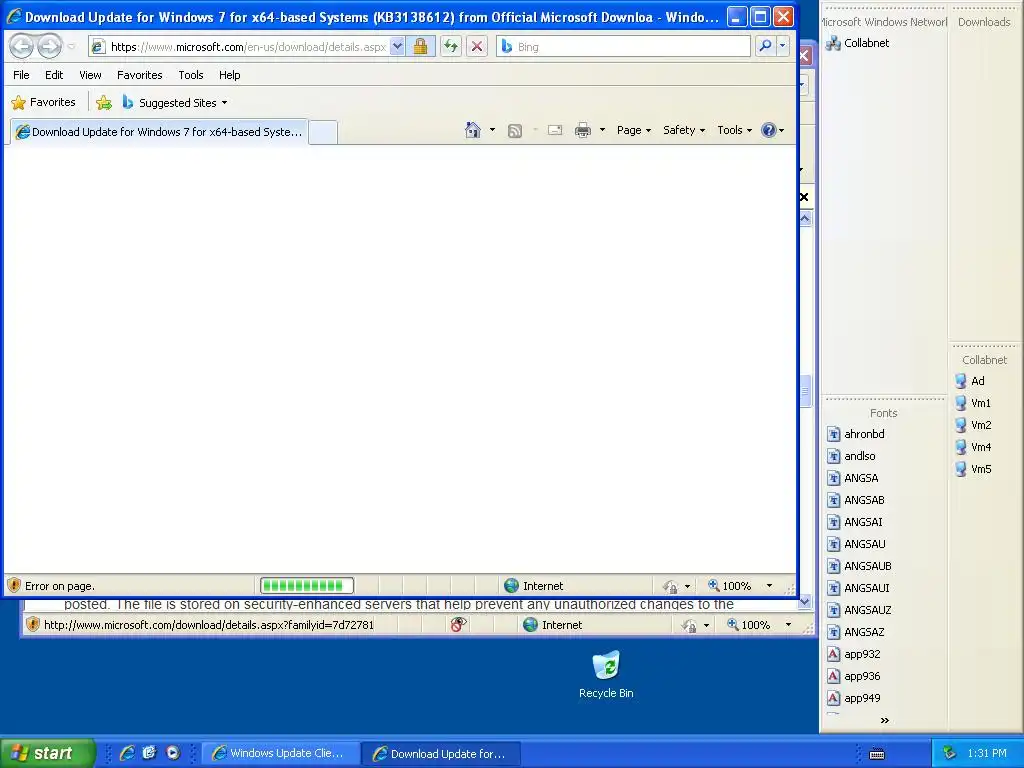
Task: Print the page with printer icon
Action: (x=583, y=131)
